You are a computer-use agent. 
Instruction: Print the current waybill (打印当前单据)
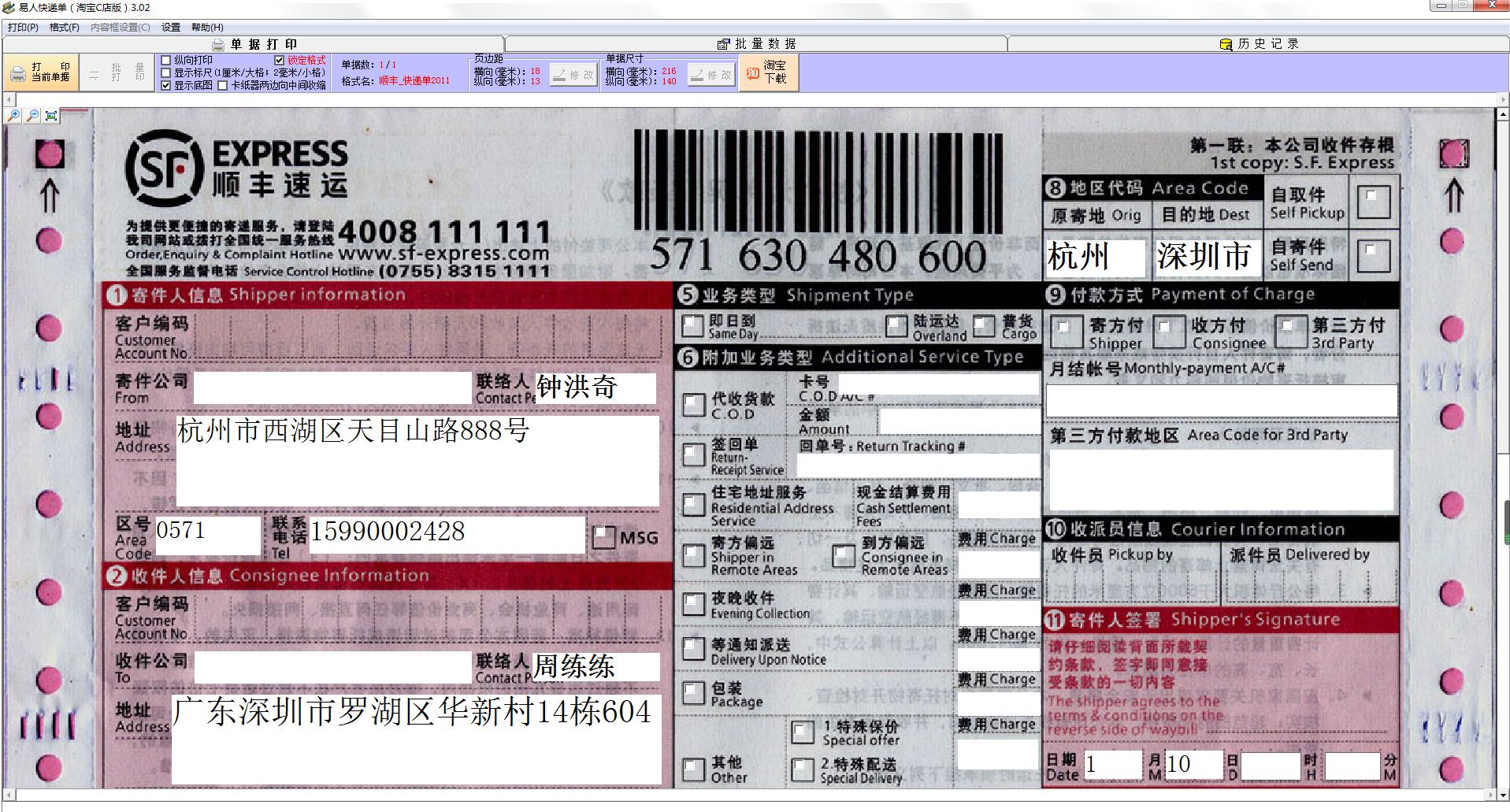pyautogui.click(x=41, y=72)
